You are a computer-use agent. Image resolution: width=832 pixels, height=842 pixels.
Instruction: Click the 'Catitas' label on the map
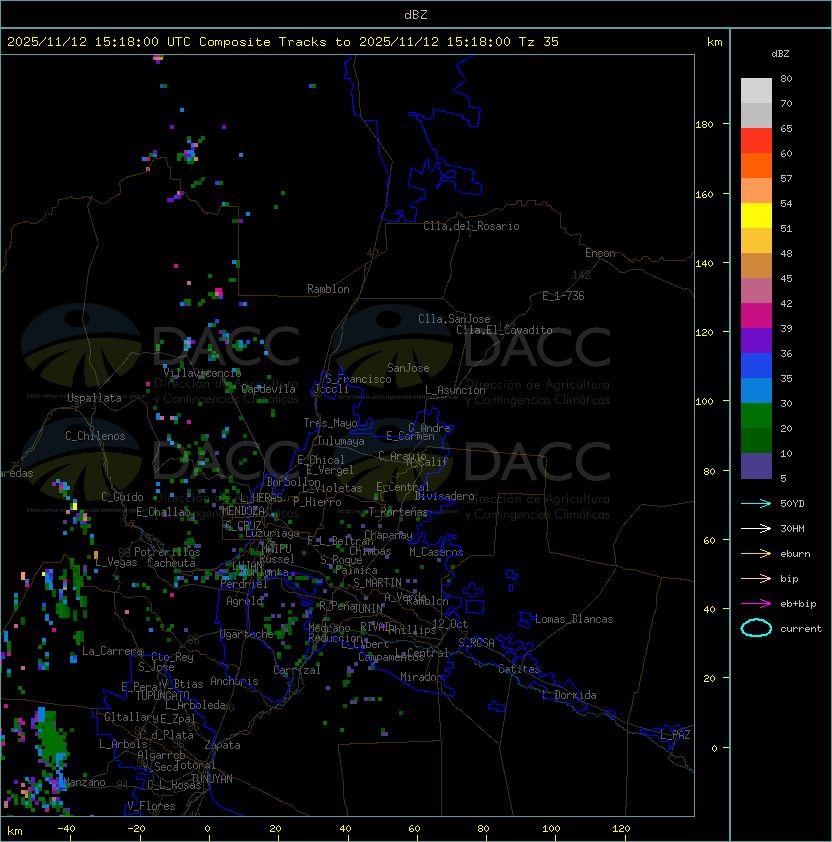tap(519, 669)
